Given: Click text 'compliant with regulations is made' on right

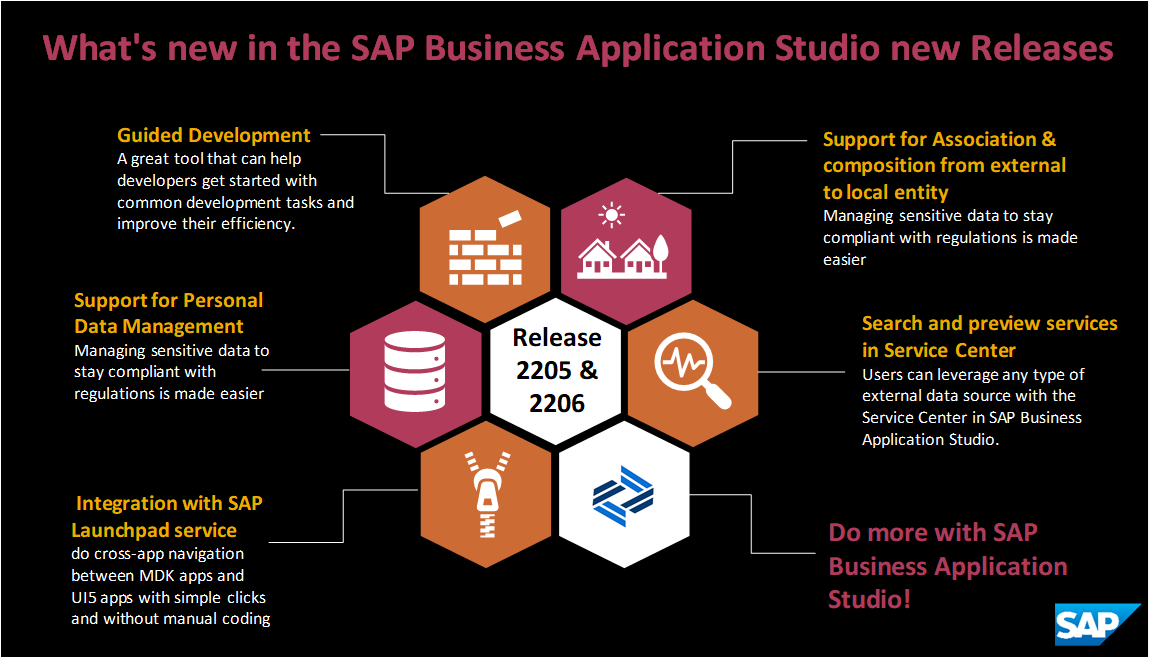Looking at the screenshot, I should coord(950,238).
